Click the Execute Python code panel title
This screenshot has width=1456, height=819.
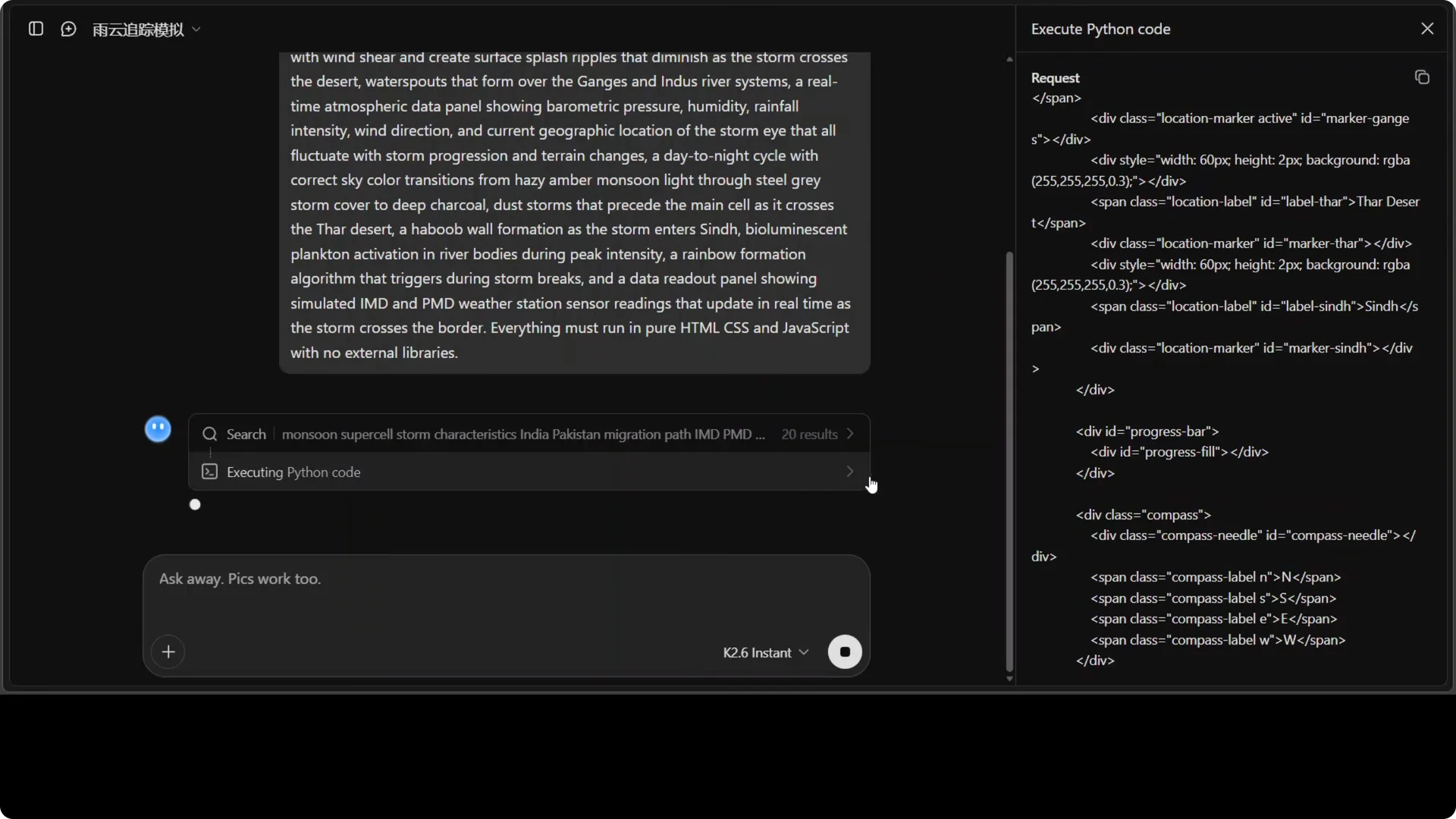click(1100, 29)
